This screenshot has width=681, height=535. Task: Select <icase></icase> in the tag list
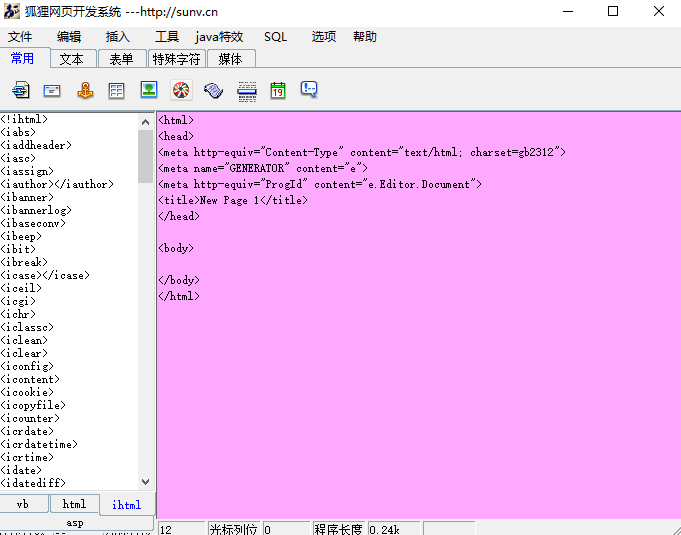click(x=45, y=275)
